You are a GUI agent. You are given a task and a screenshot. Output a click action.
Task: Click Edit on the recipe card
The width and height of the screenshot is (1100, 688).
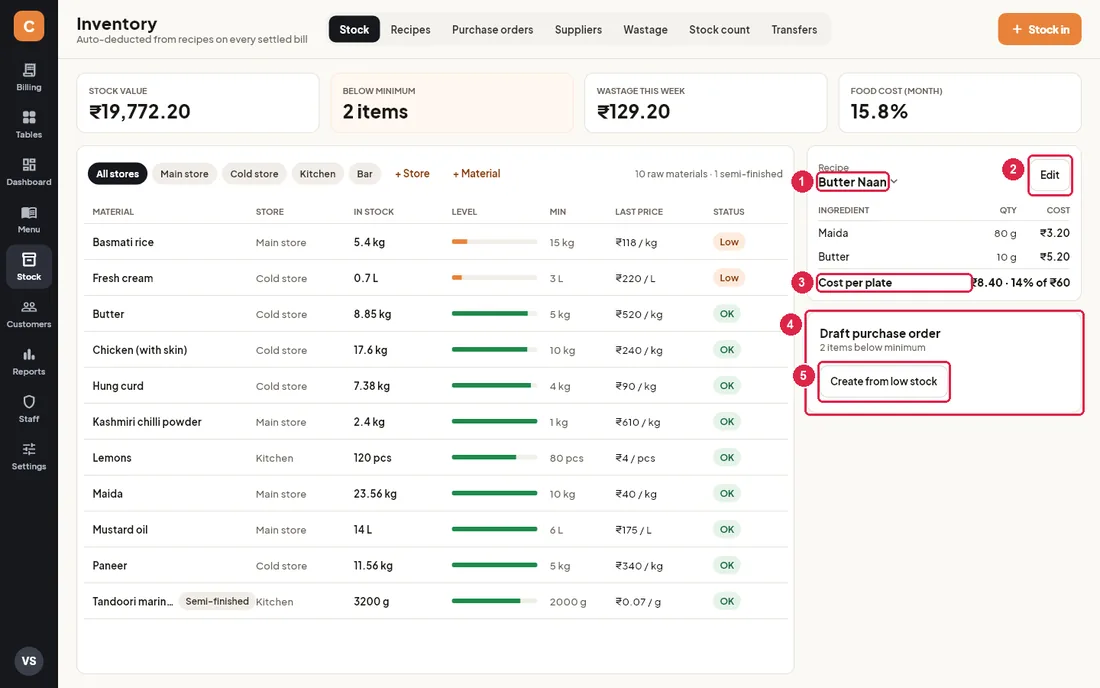pyautogui.click(x=1049, y=175)
